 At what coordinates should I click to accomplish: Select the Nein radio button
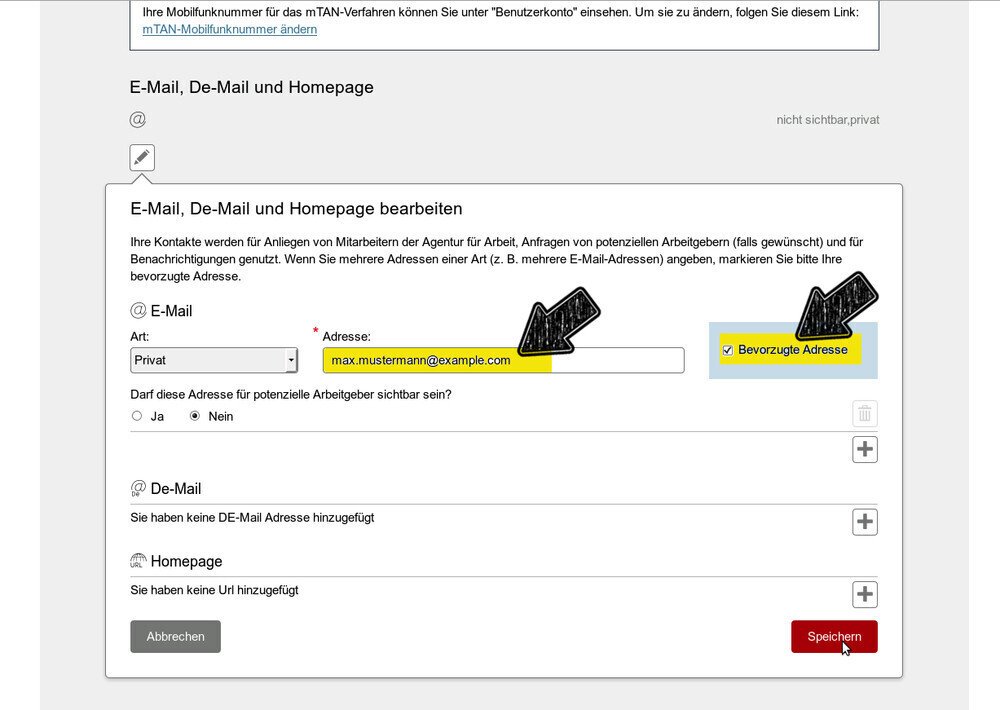[195, 416]
